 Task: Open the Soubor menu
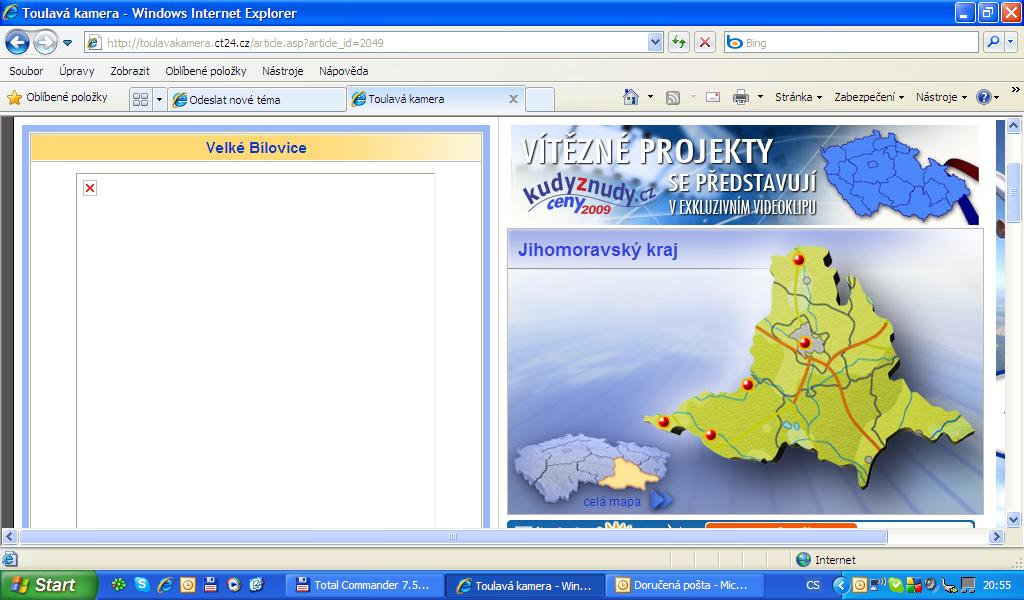pos(26,71)
